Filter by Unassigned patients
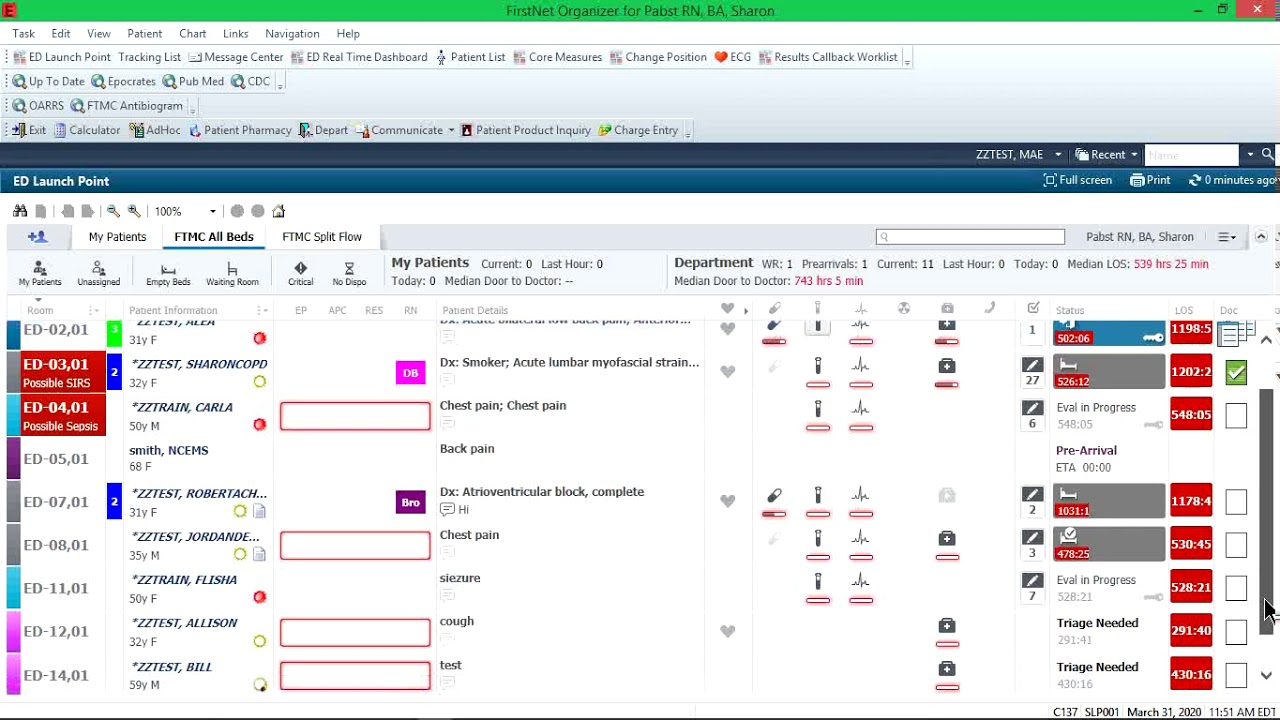Screen dimensions: 1280x720 [98, 273]
